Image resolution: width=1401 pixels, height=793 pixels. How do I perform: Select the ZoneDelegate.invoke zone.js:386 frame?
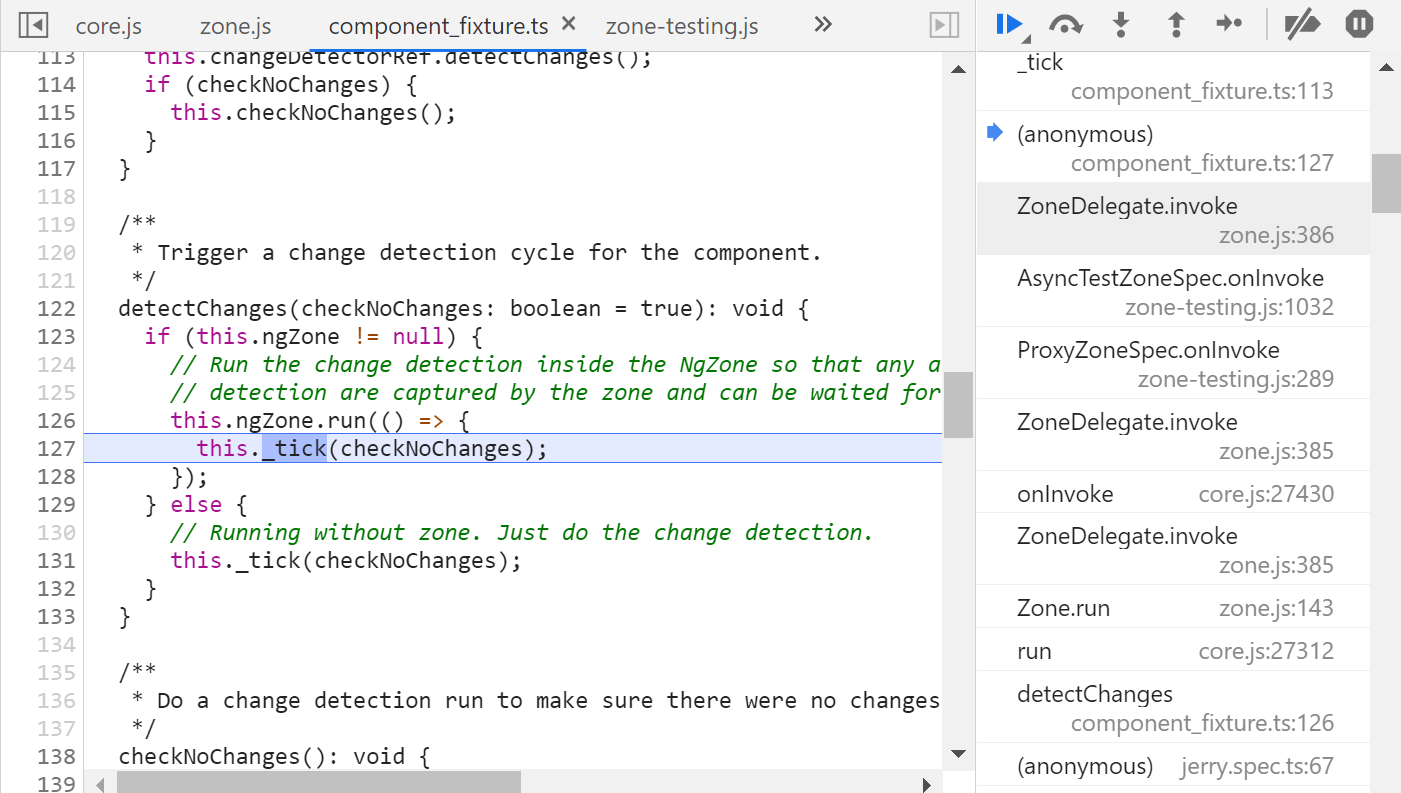[x=1173, y=219]
